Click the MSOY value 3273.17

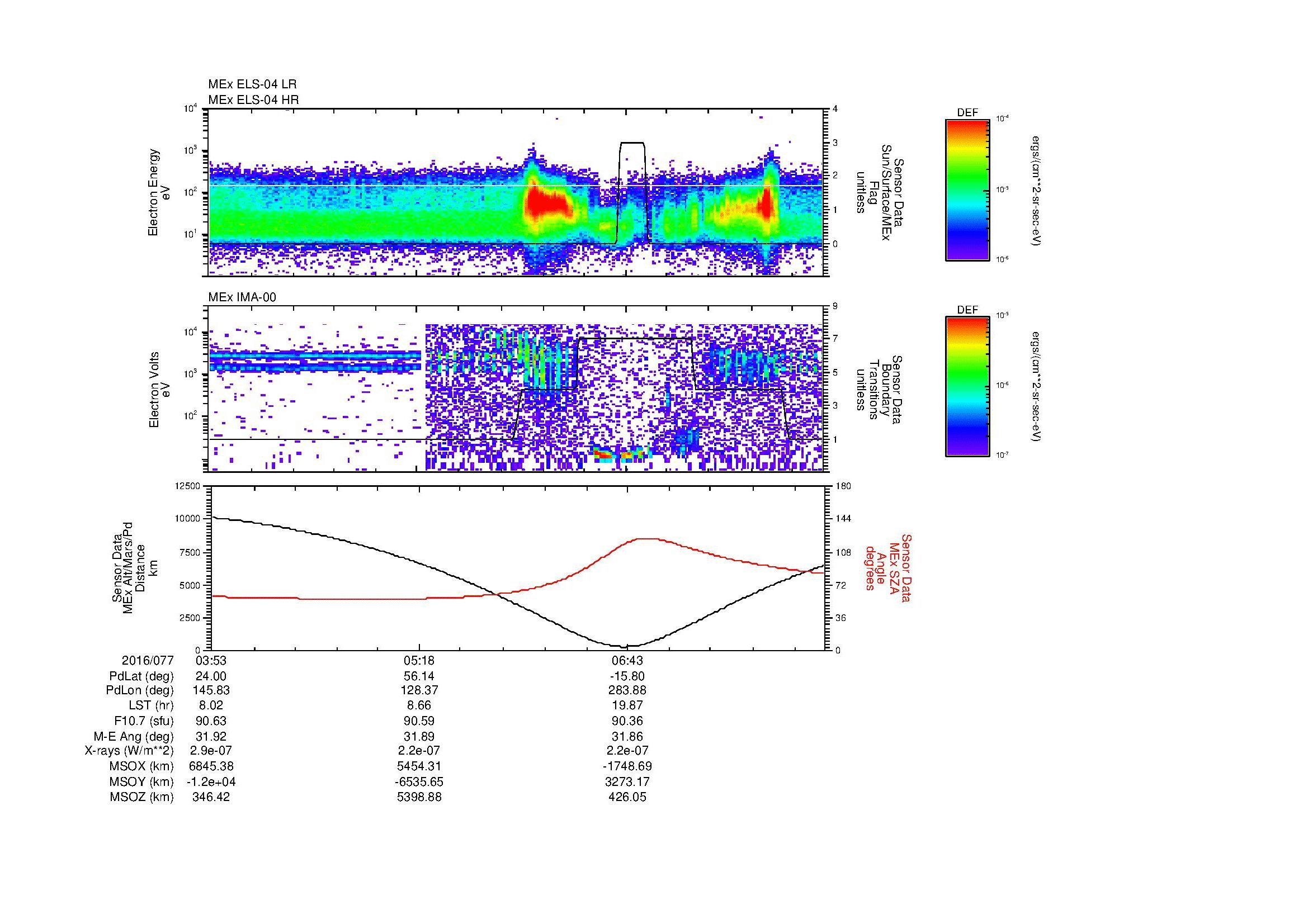pos(627,781)
